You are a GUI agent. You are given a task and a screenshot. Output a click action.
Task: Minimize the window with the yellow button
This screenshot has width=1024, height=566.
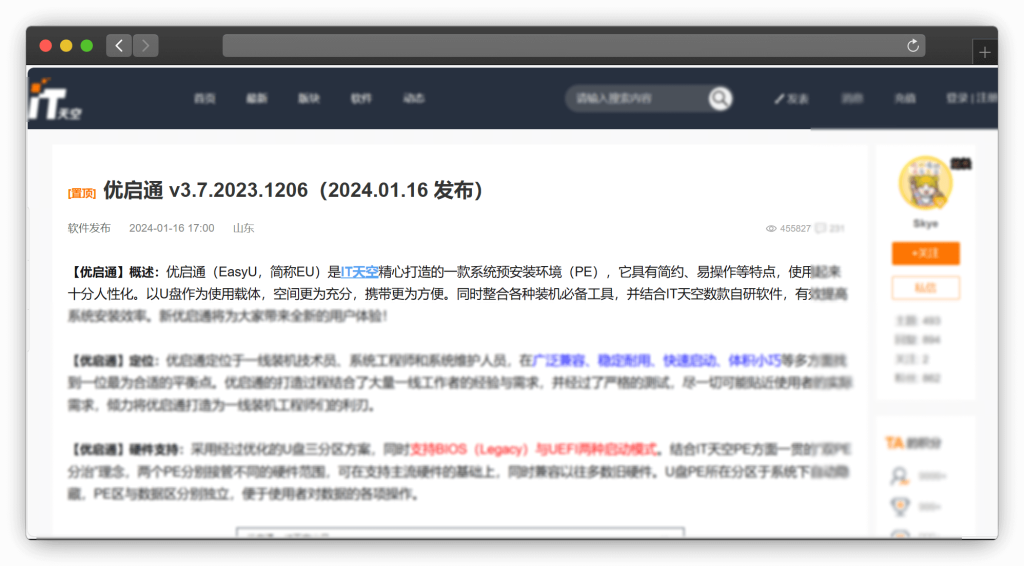pyautogui.click(x=66, y=46)
